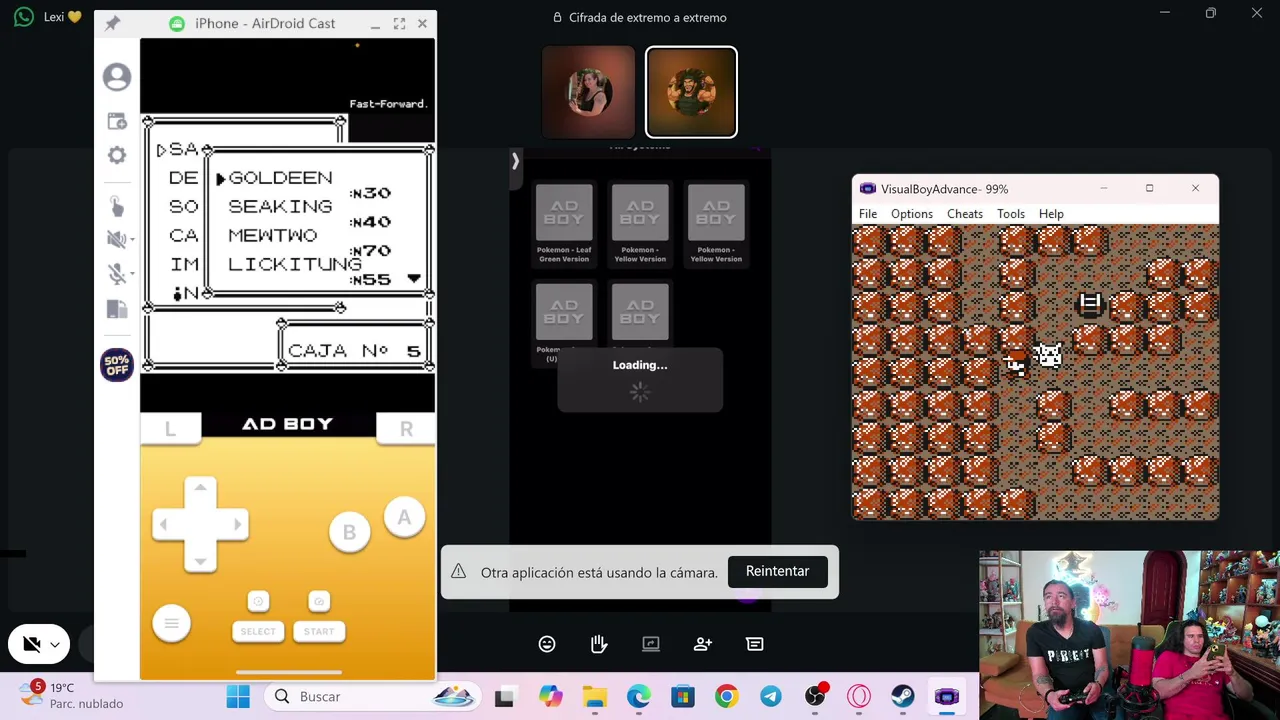The image size is (1280, 720).
Task: Open the call chat messages icon
Action: (755, 644)
